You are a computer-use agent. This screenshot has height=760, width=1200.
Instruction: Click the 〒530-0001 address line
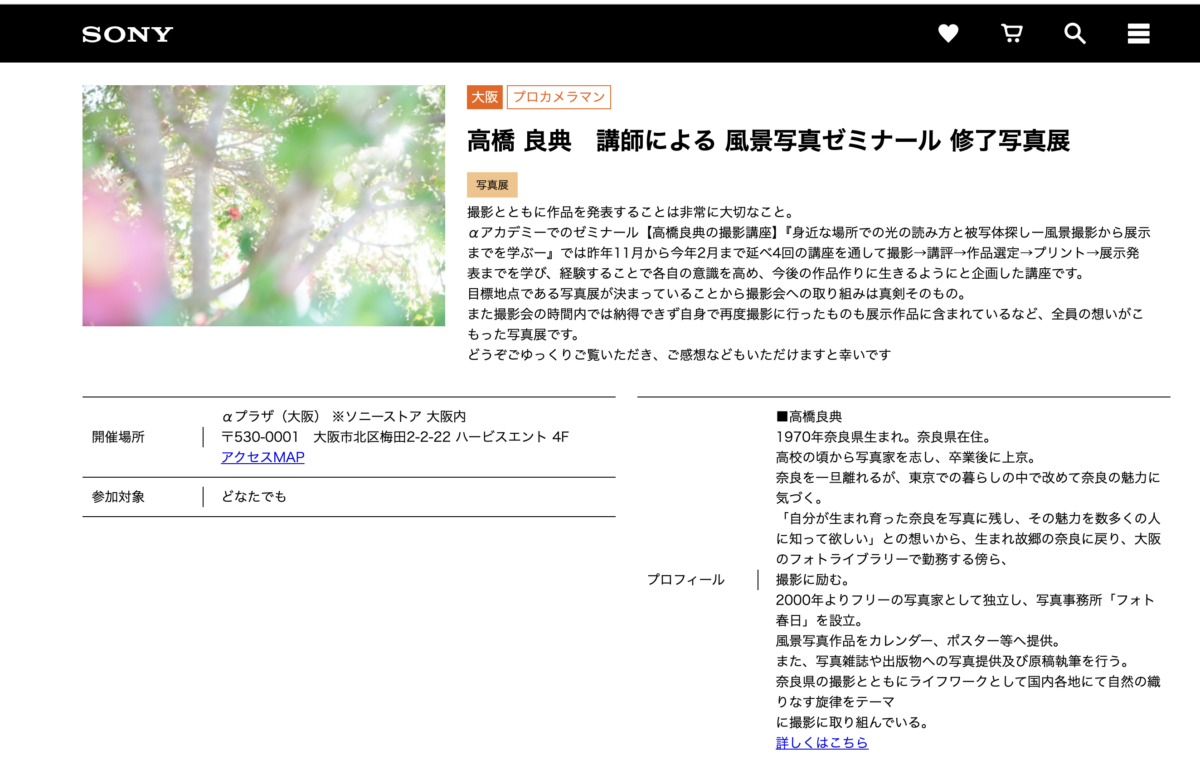[x=394, y=437]
